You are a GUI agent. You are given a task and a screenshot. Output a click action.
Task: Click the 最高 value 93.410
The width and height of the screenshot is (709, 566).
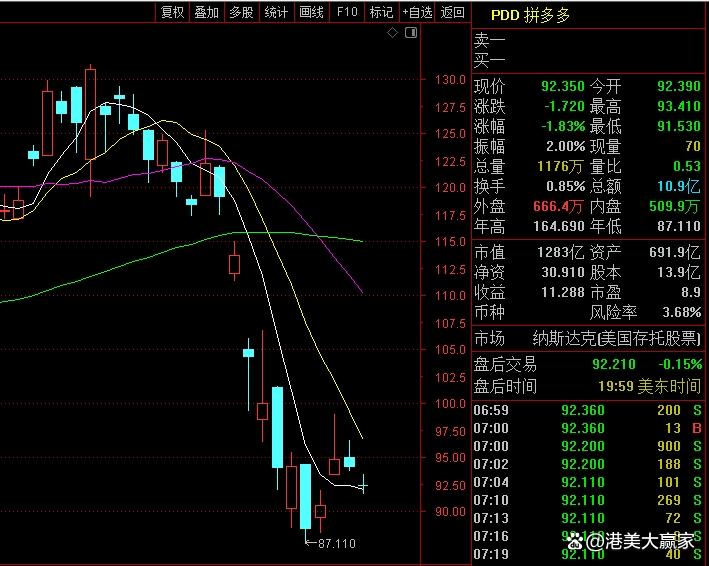coord(679,106)
